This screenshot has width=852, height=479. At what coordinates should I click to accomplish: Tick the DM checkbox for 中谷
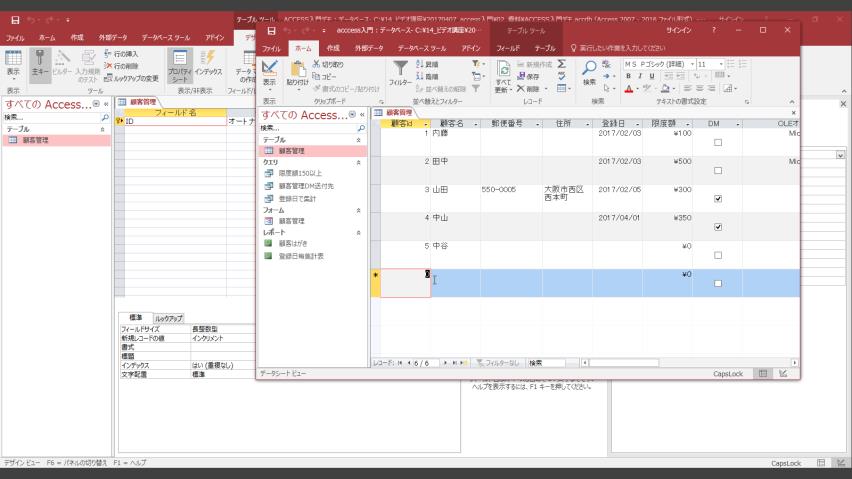point(718,255)
